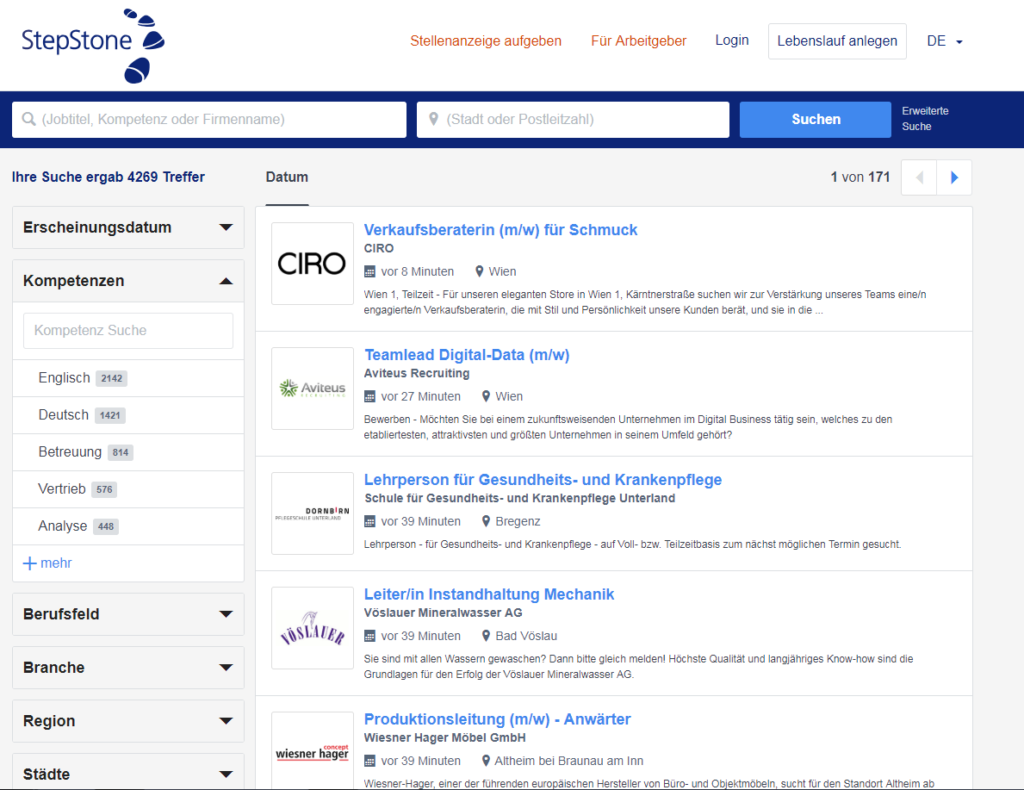1024x790 pixels.
Task: Click the '1 von 171' page counter
Action: point(860,178)
